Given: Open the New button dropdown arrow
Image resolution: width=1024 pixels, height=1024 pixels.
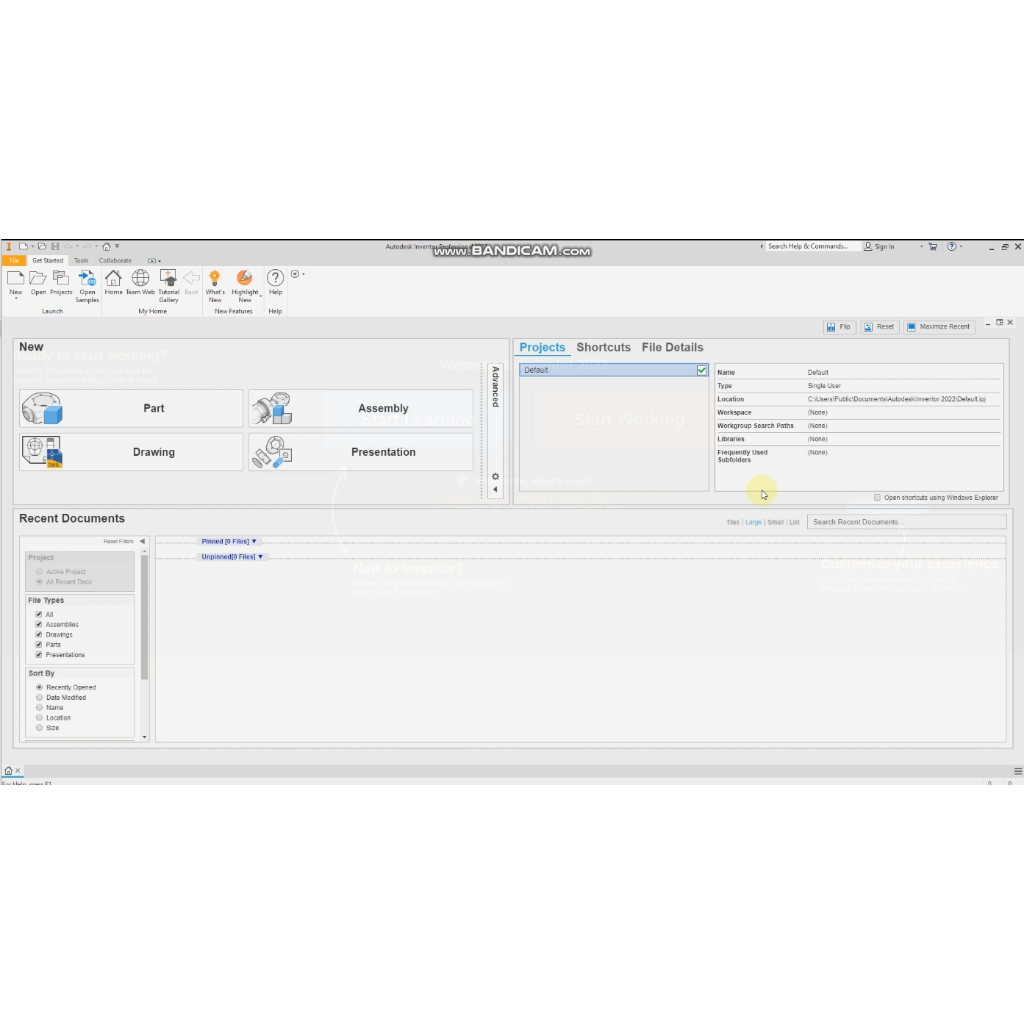Looking at the screenshot, I should tap(16, 298).
